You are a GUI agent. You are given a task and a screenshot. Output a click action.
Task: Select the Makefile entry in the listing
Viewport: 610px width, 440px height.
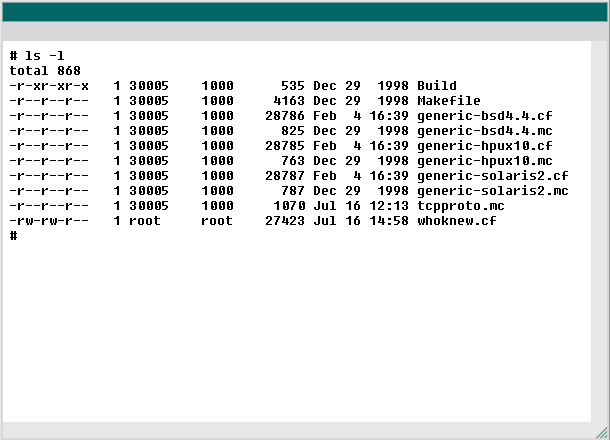(448, 101)
